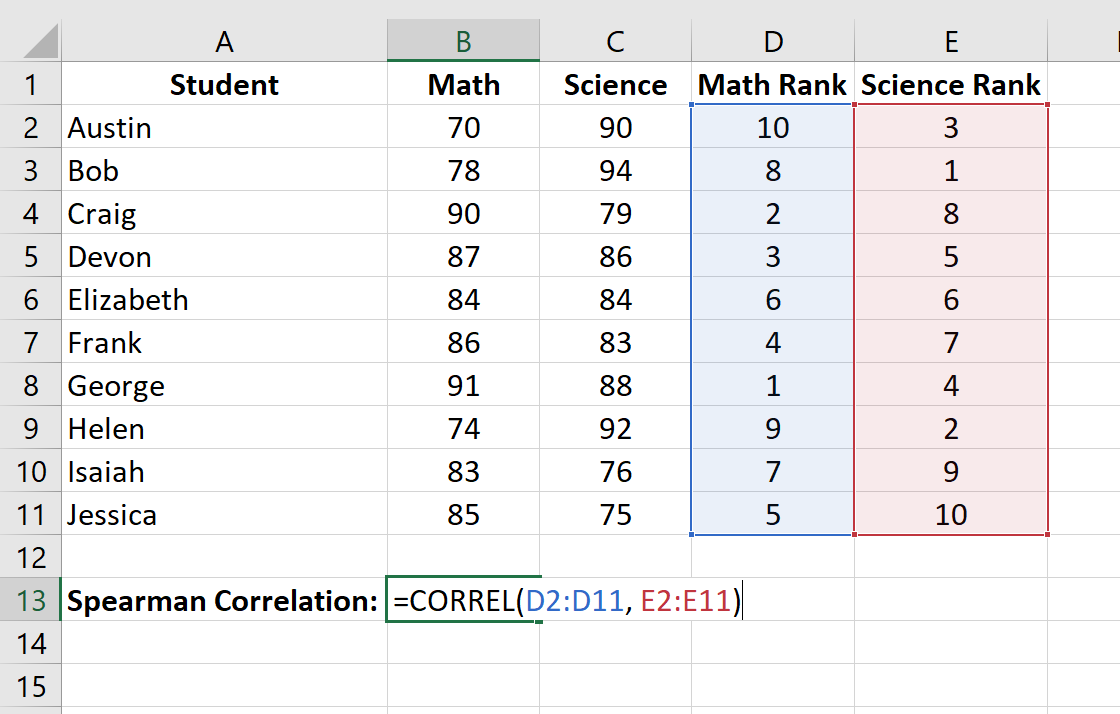Select column D header
Viewport: 1120px width, 714px height.
point(773,41)
